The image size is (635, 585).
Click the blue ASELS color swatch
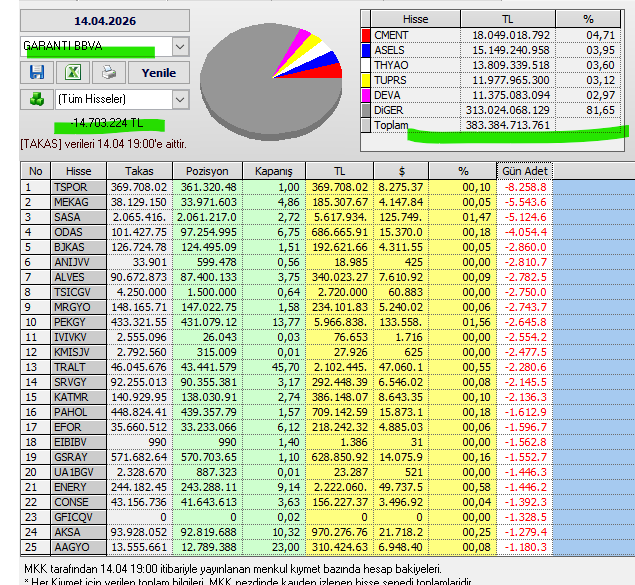[x=366, y=50]
